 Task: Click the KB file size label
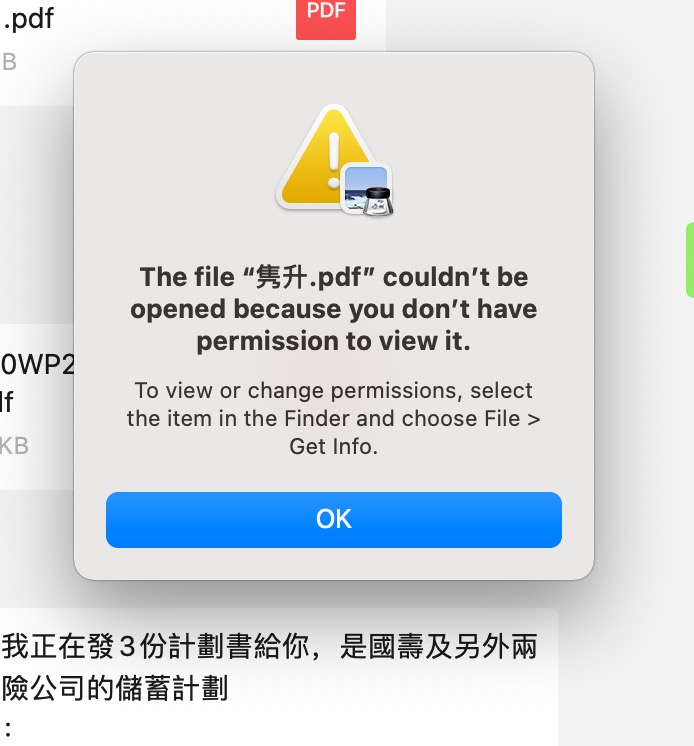pos(14,446)
